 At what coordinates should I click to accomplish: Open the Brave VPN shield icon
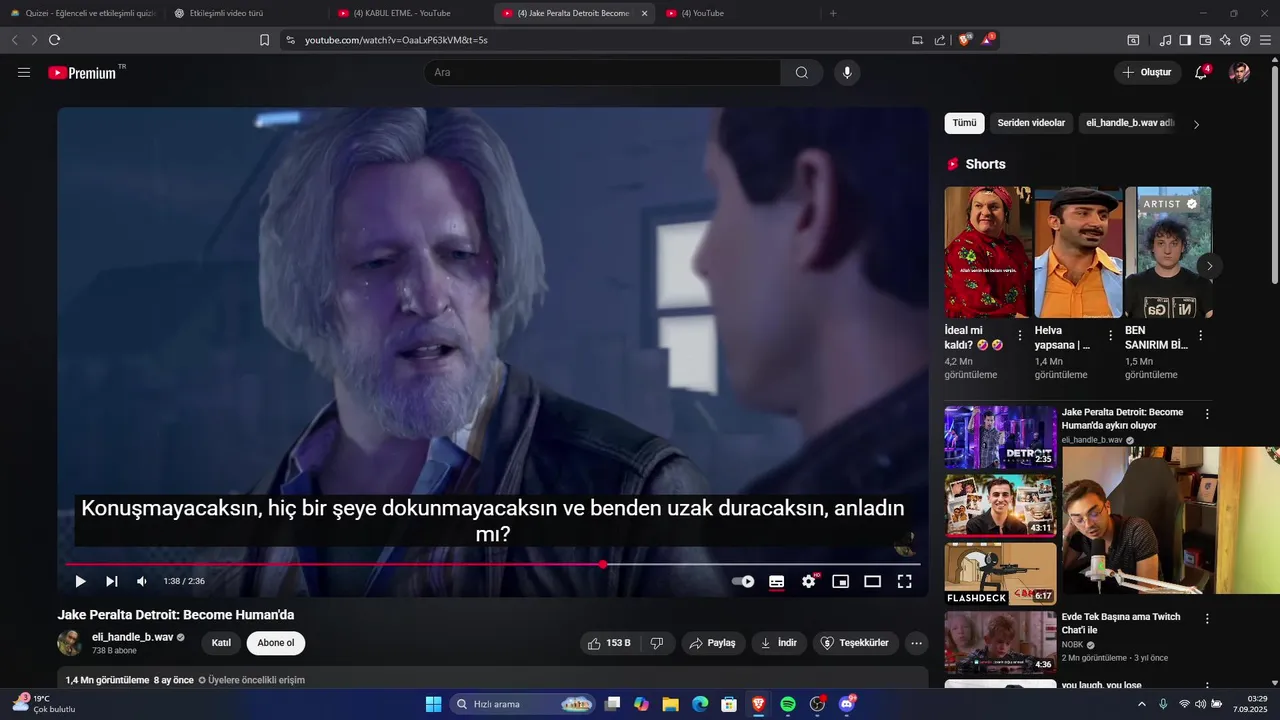1245,40
